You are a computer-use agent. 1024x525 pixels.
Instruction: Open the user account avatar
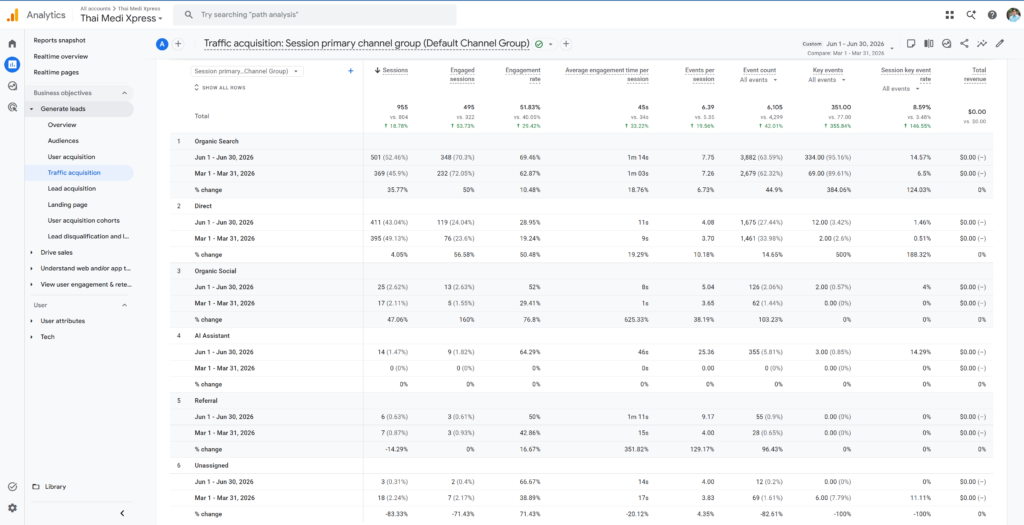tap(1013, 14)
